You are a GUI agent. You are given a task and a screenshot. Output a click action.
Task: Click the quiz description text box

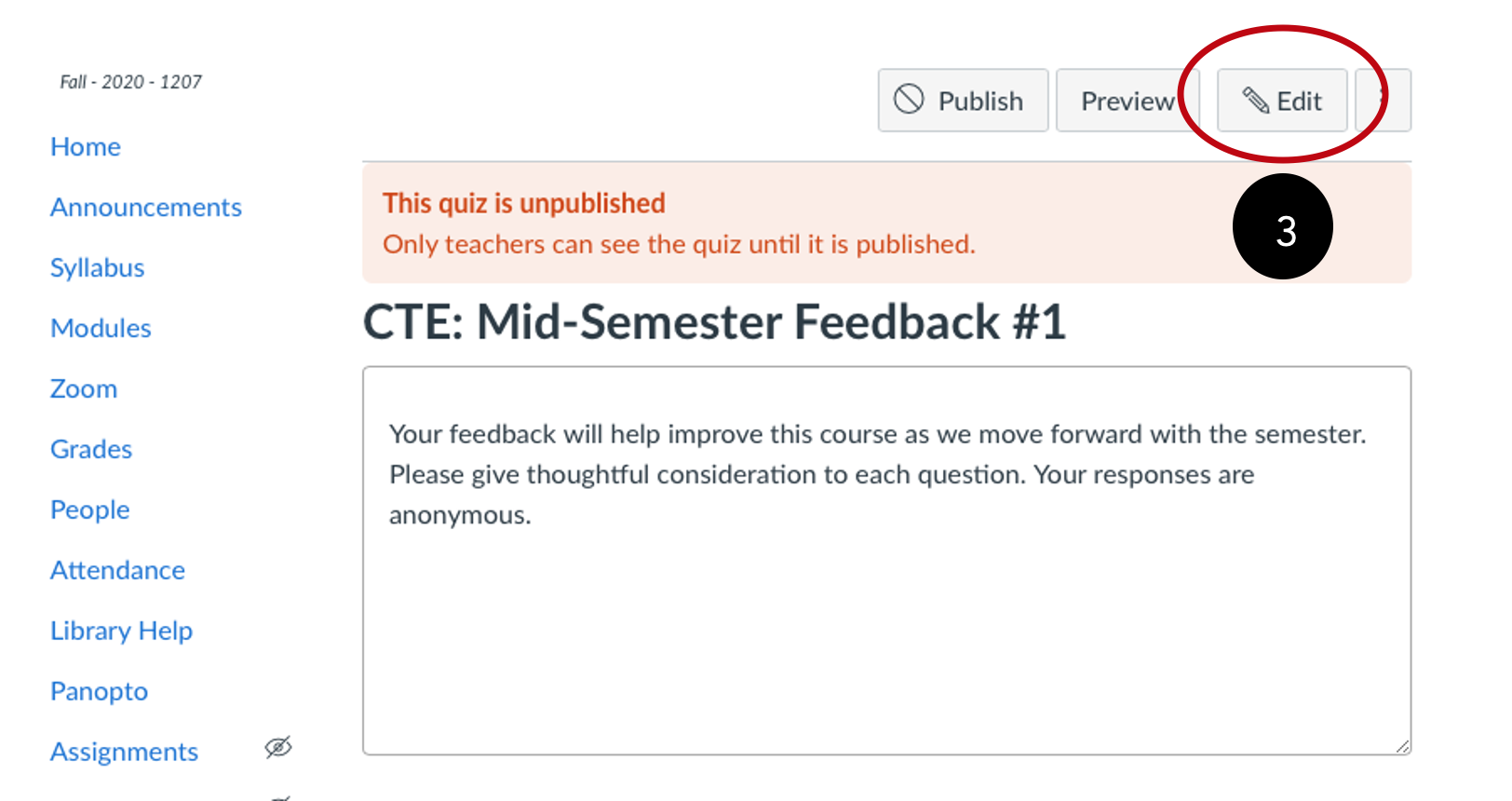click(x=886, y=561)
